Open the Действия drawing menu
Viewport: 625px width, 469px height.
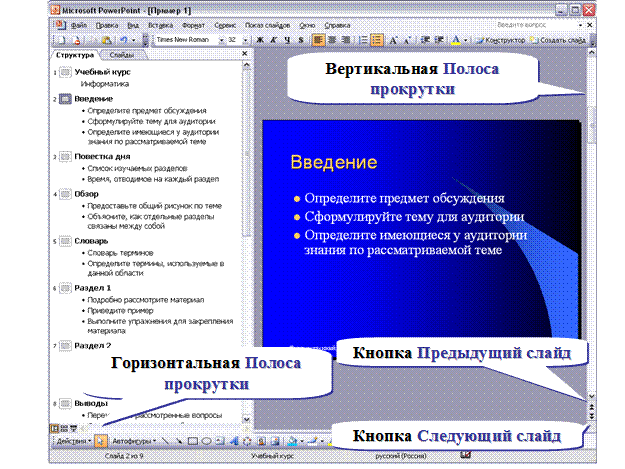click(73, 442)
